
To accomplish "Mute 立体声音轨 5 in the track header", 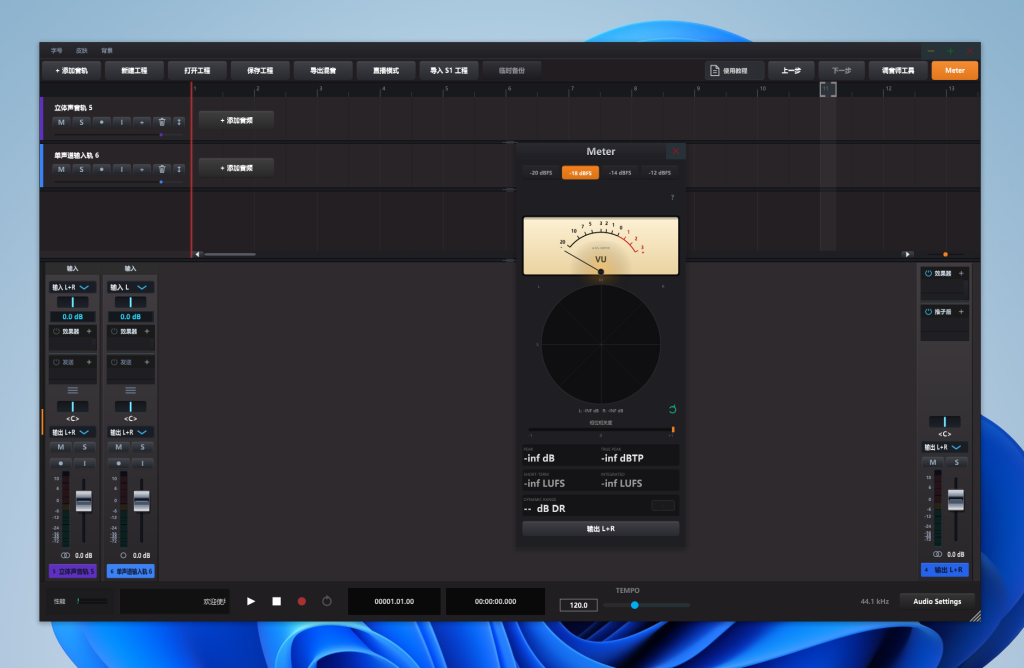I will (61, 122).
